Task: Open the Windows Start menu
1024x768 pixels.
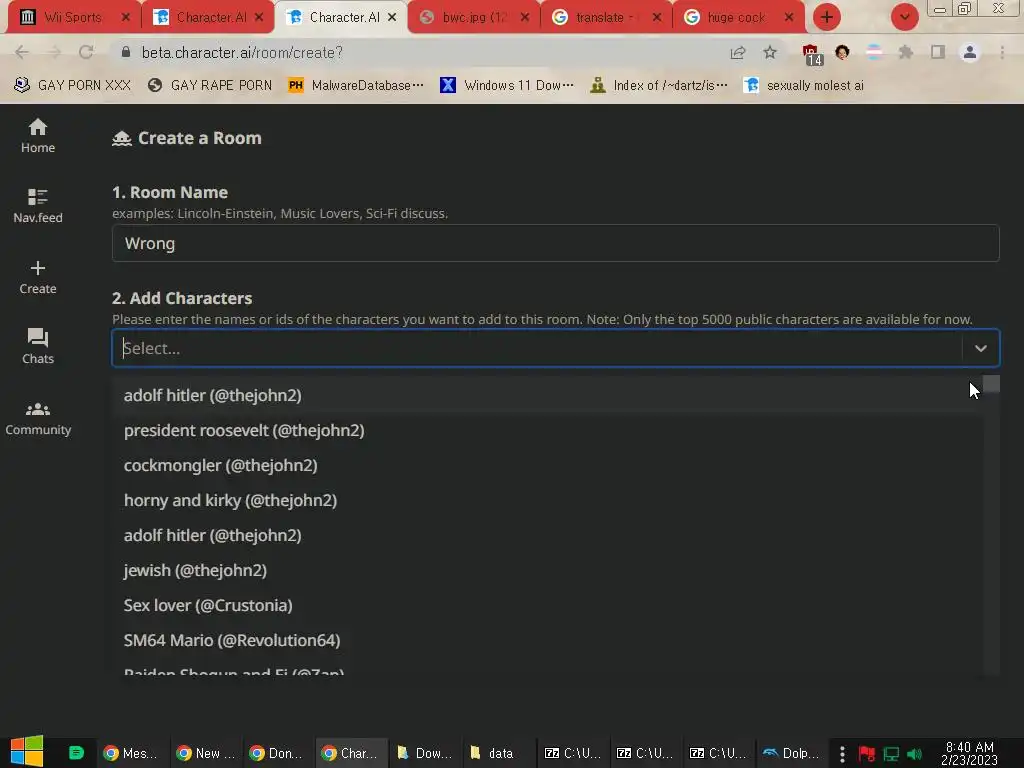Action: coord(27,751)
